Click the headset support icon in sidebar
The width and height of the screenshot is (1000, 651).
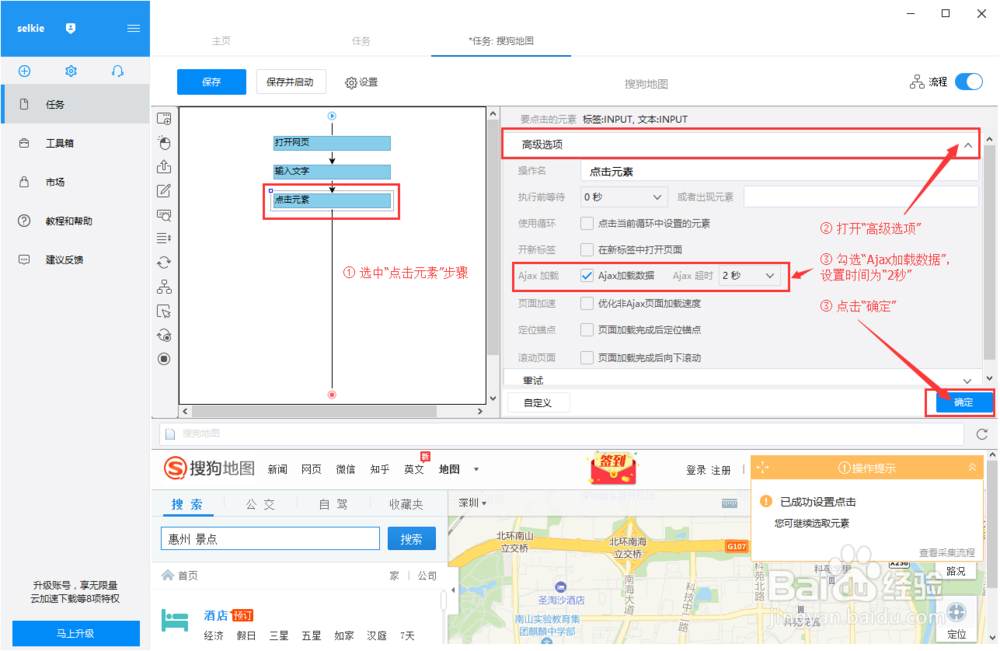tap(118, 71)
